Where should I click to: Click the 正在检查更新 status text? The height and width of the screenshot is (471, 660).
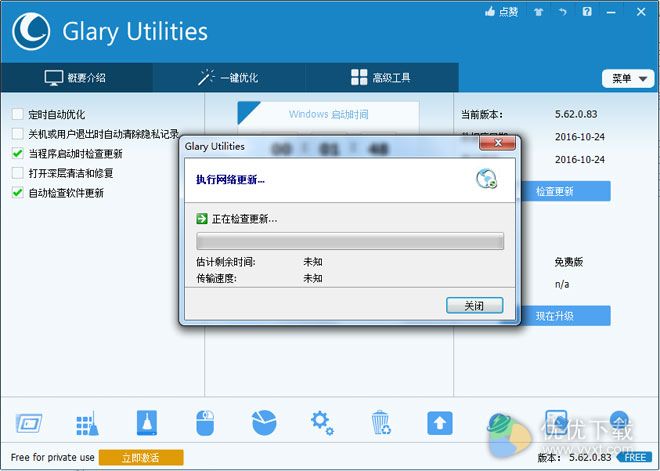pyautogui.click(x=245, y=219)
